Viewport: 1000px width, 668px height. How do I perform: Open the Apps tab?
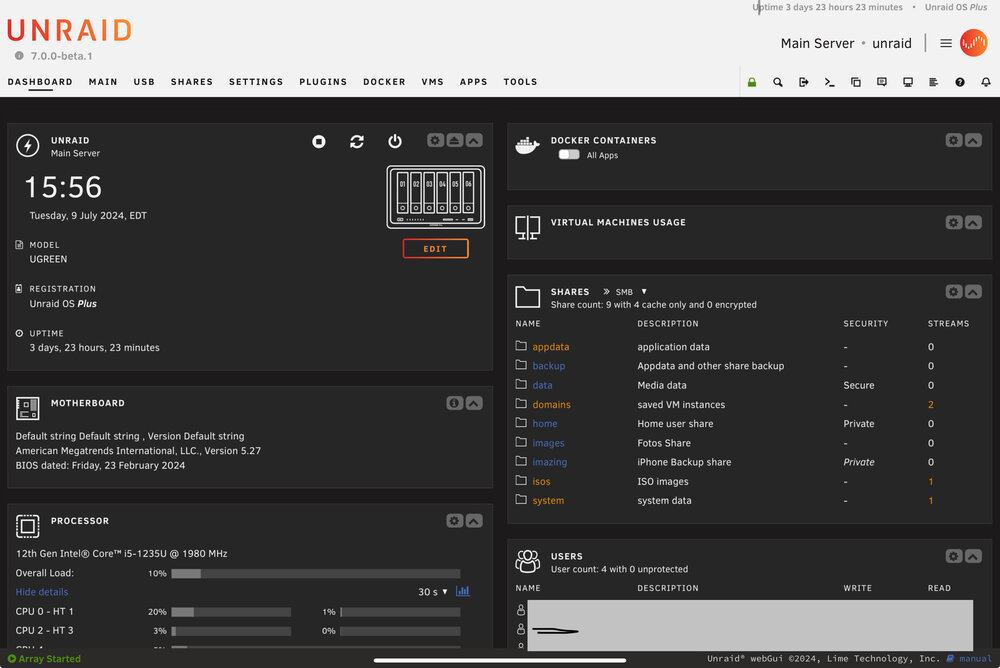coord(474,82)
